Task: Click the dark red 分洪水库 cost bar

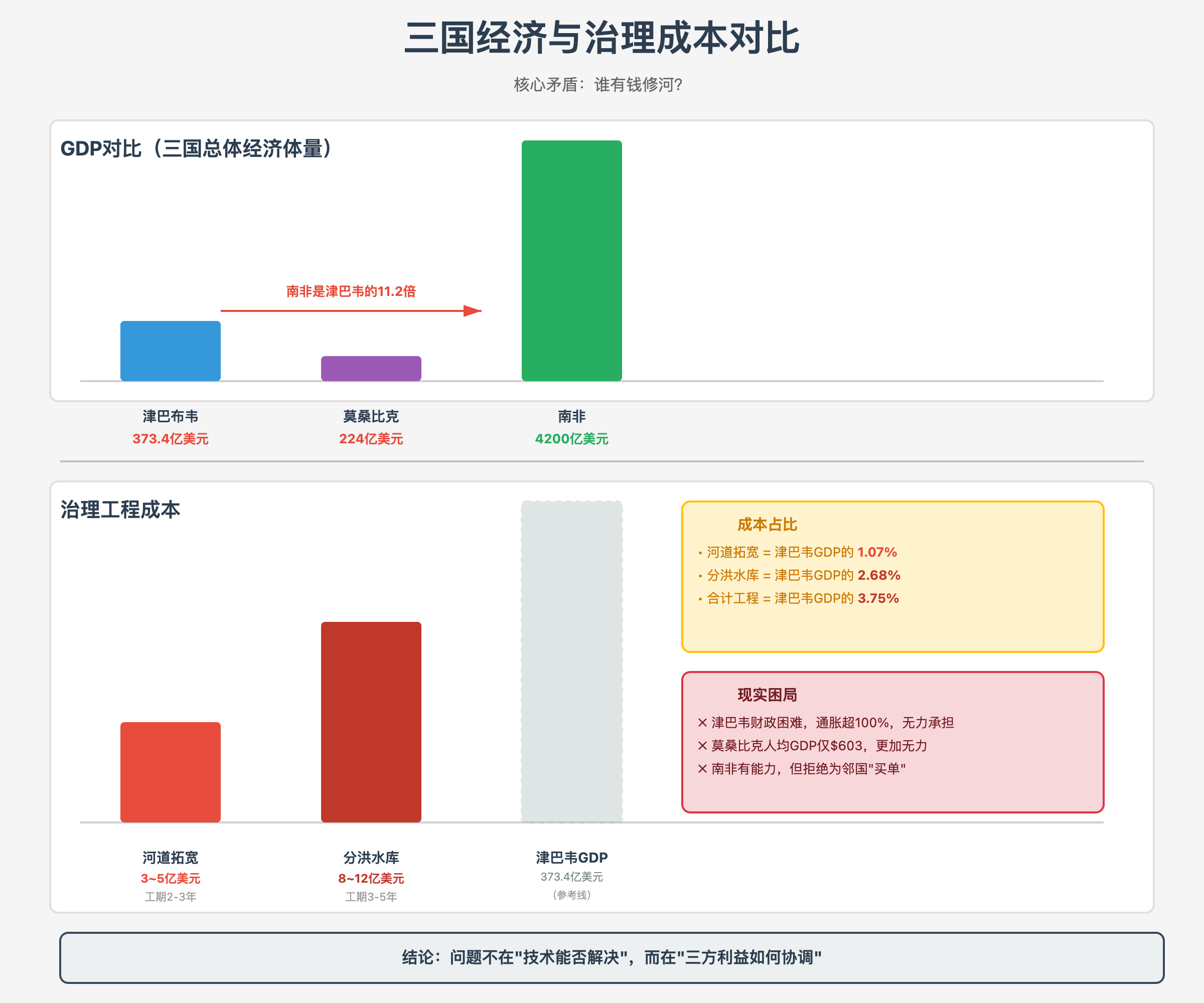Action: tap(371, 722)
